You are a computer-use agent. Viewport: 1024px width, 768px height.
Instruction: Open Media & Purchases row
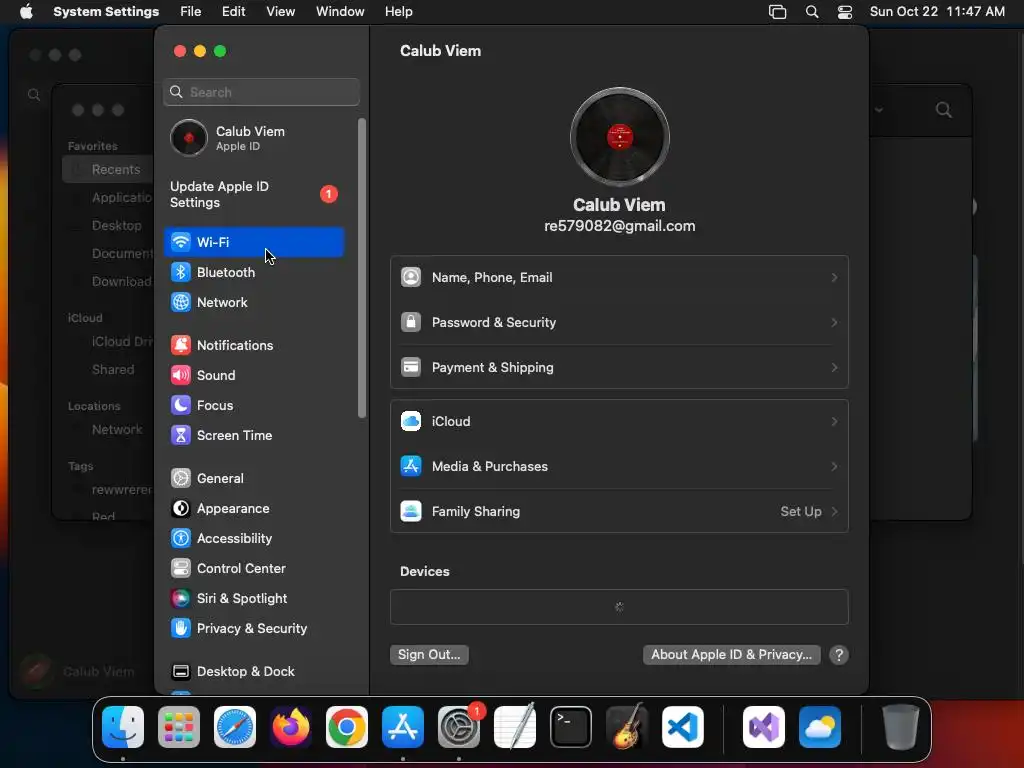tap(619, 466)
